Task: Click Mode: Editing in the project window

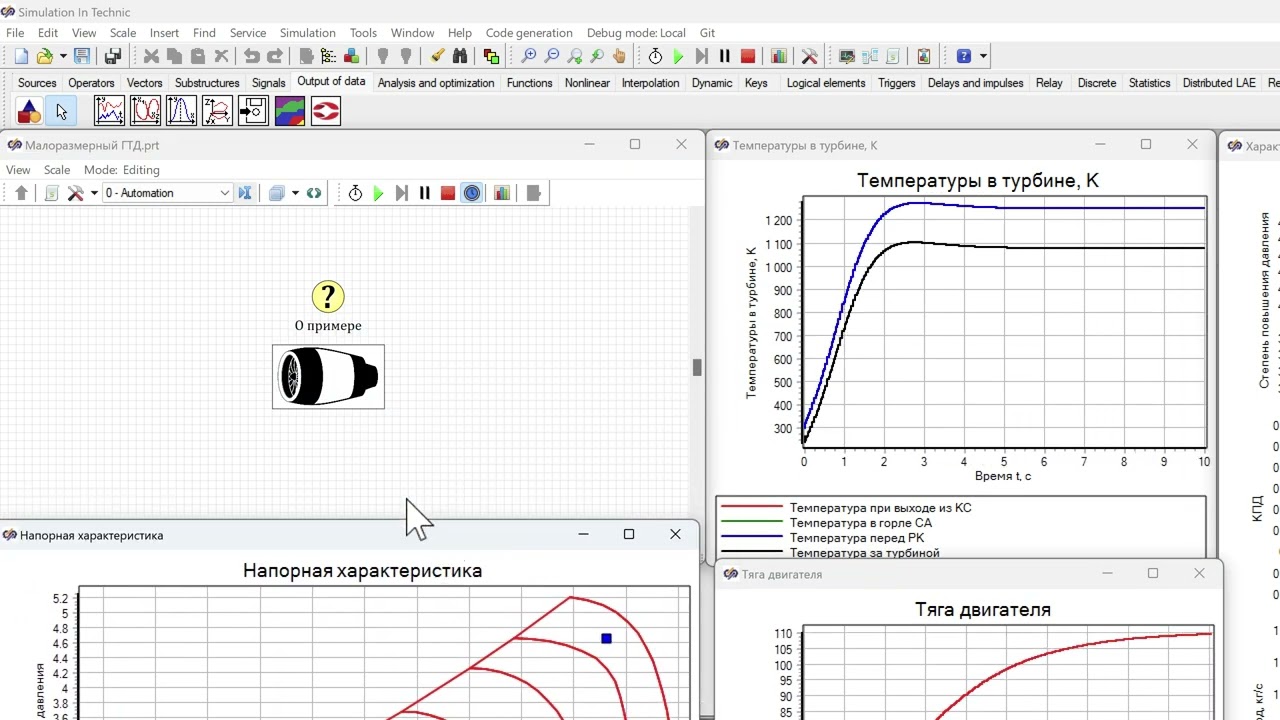Action: point(122,170)
